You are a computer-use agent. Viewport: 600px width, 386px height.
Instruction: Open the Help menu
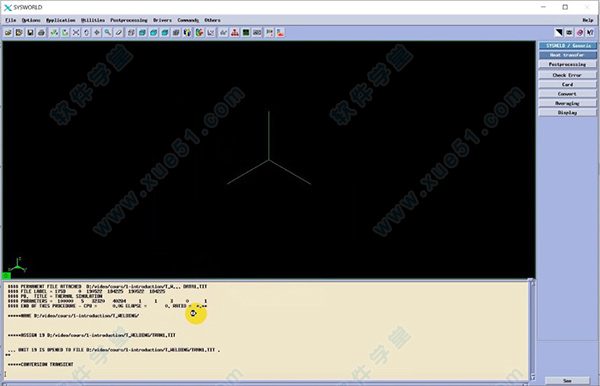[x=588, y=20]
